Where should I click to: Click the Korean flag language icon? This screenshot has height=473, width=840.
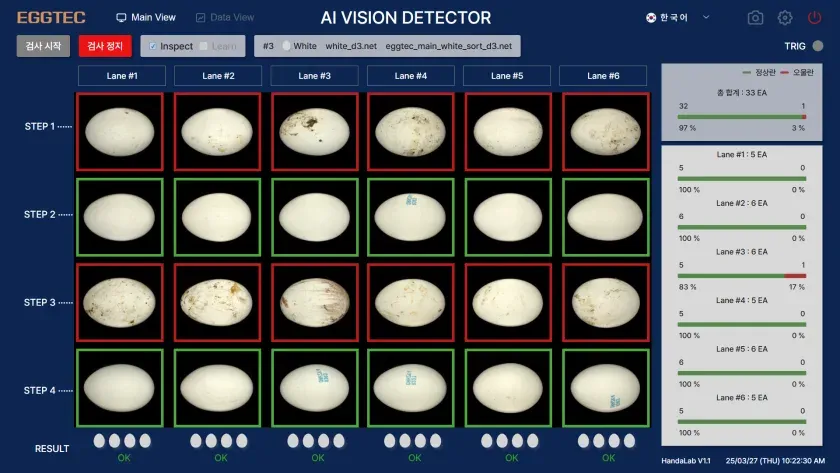(x=651, y=18)
